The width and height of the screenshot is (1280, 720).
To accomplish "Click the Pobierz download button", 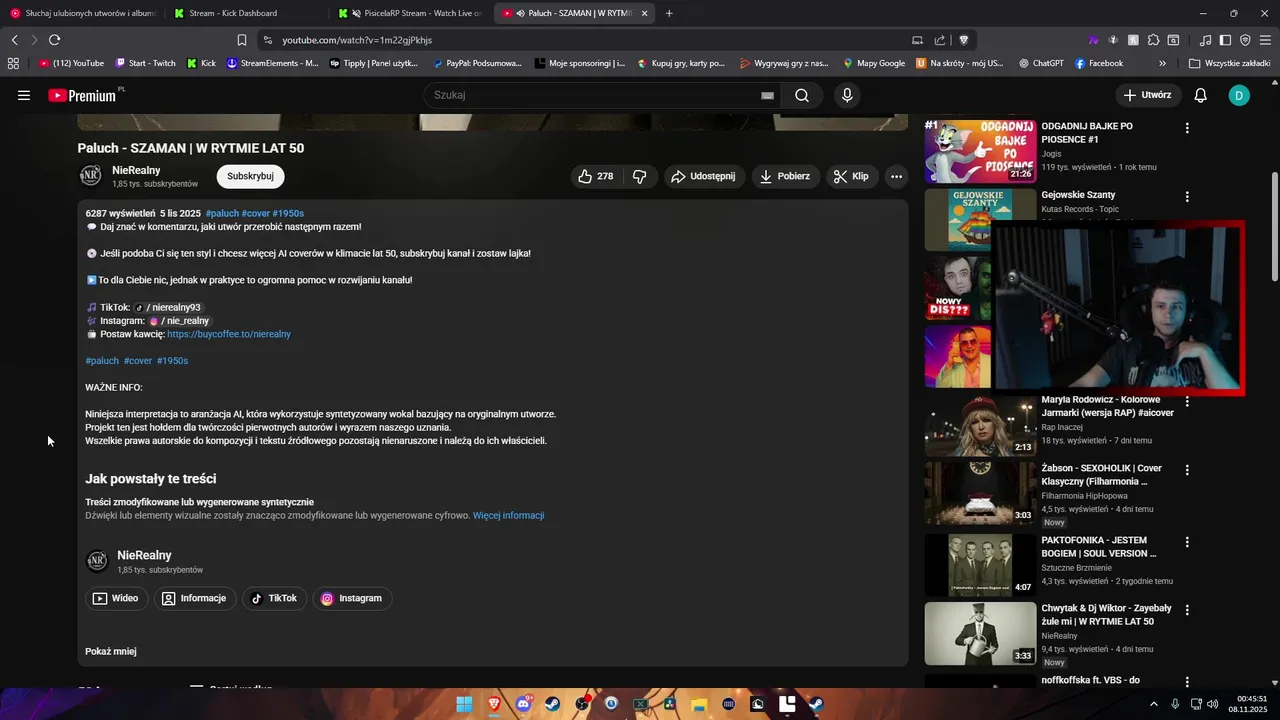I will point(786,176).
